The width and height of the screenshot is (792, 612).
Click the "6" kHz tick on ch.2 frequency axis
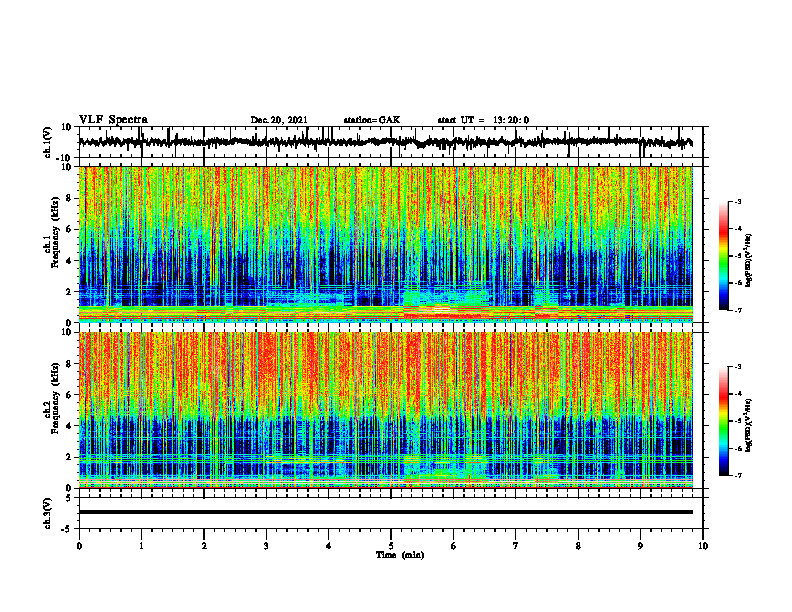(x=69, y=395)
